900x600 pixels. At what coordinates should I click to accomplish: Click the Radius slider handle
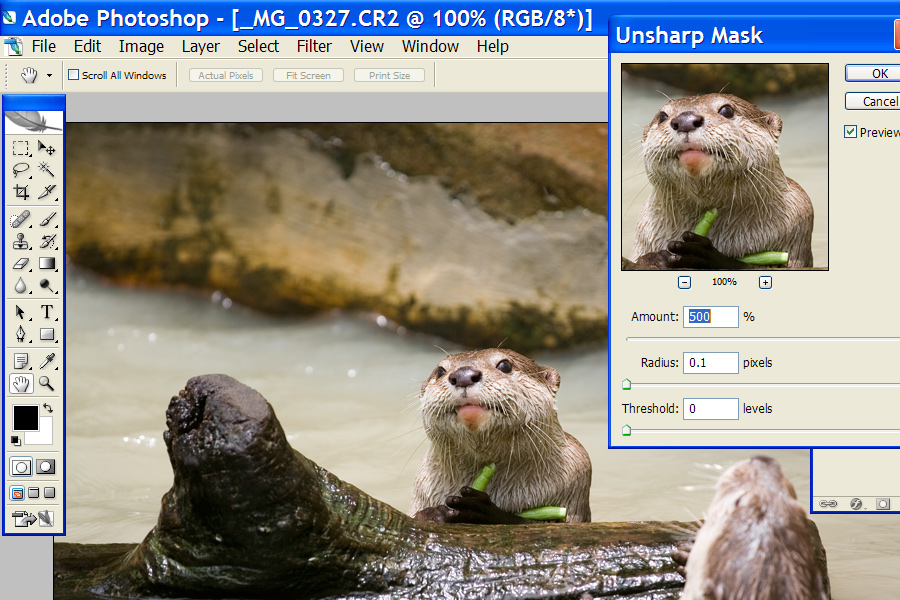pos(627,384)
